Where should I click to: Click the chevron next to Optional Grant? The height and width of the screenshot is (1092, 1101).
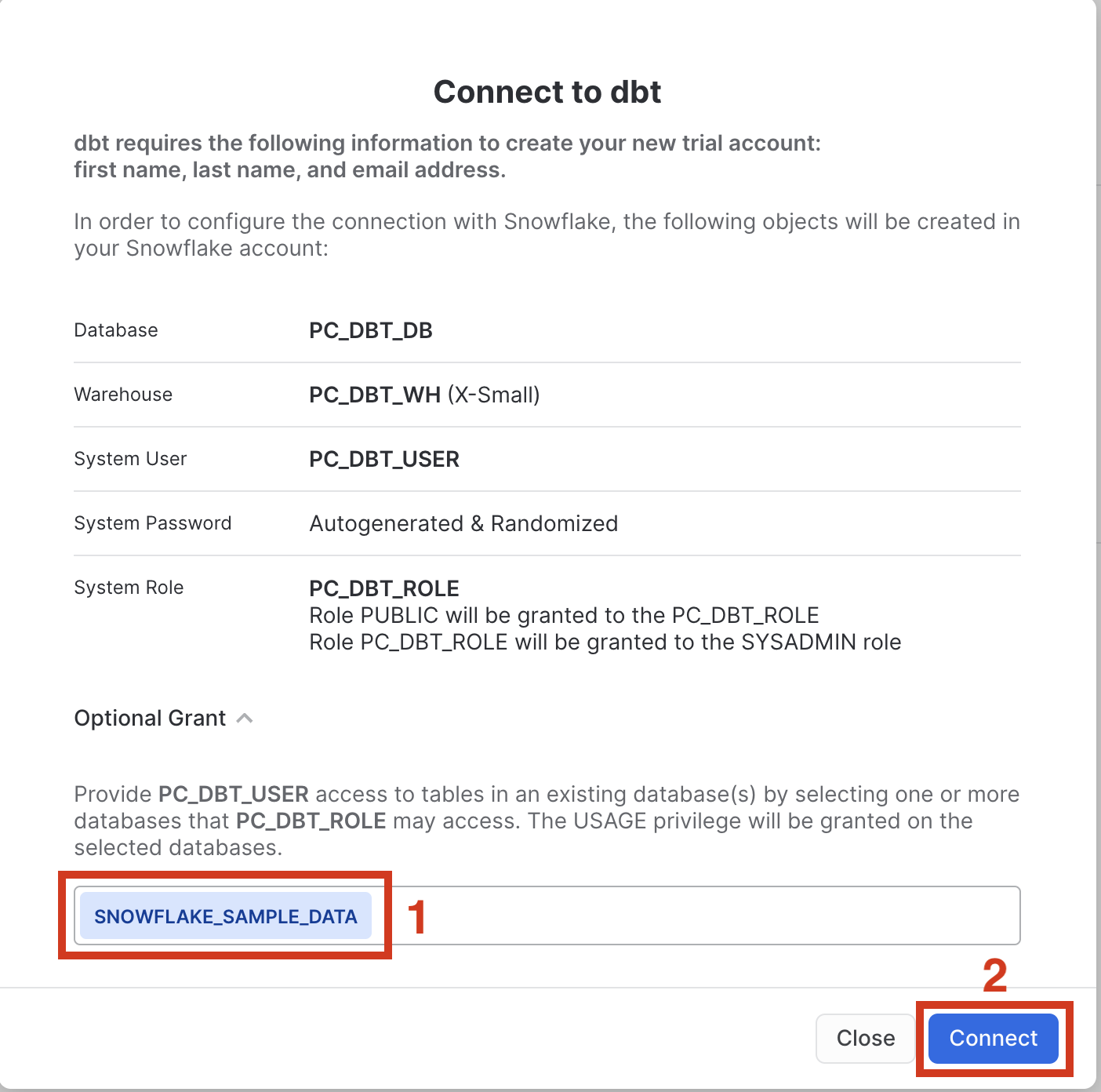[245, 718]
